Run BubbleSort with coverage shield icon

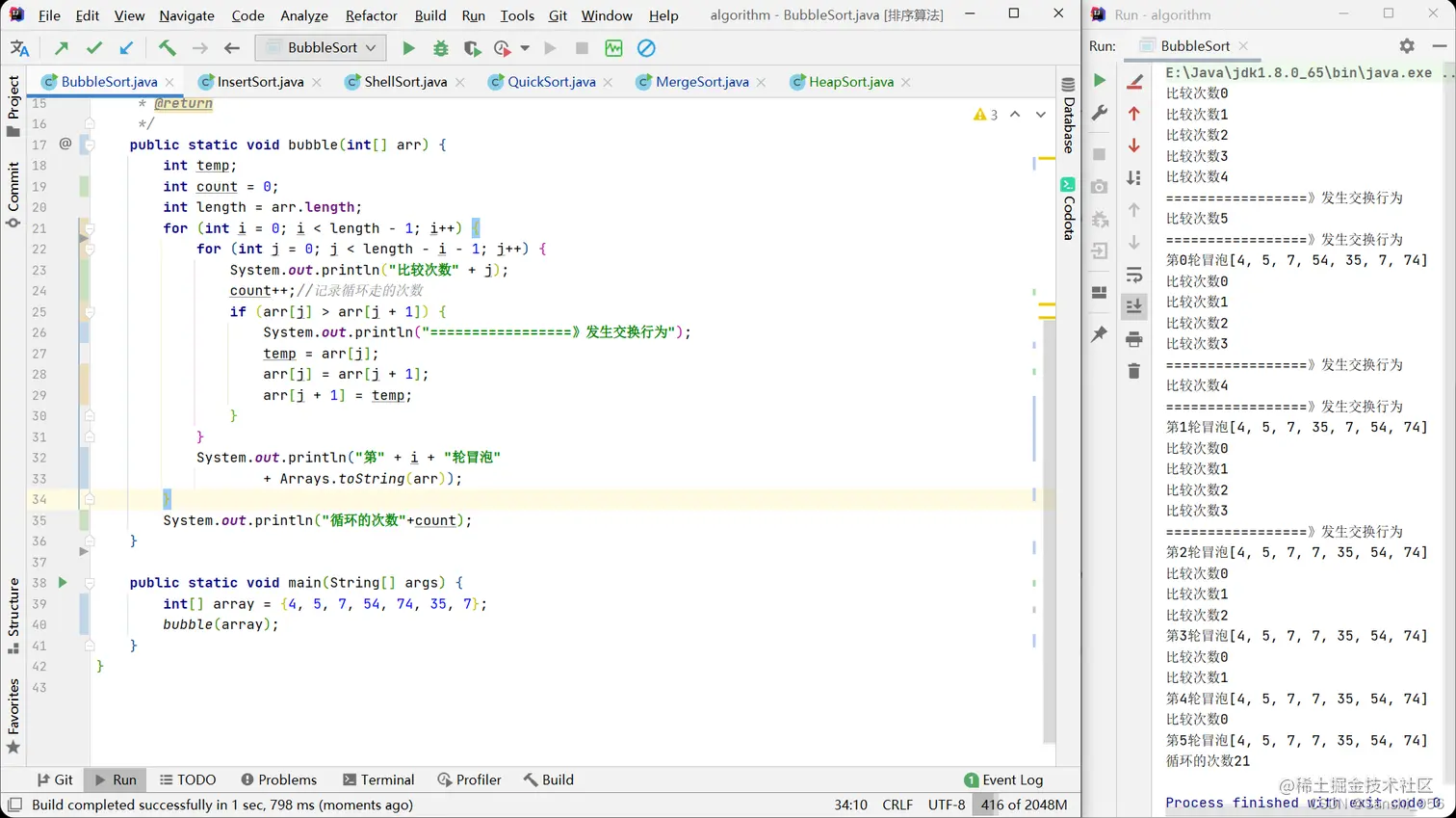[x=472, y=48]
